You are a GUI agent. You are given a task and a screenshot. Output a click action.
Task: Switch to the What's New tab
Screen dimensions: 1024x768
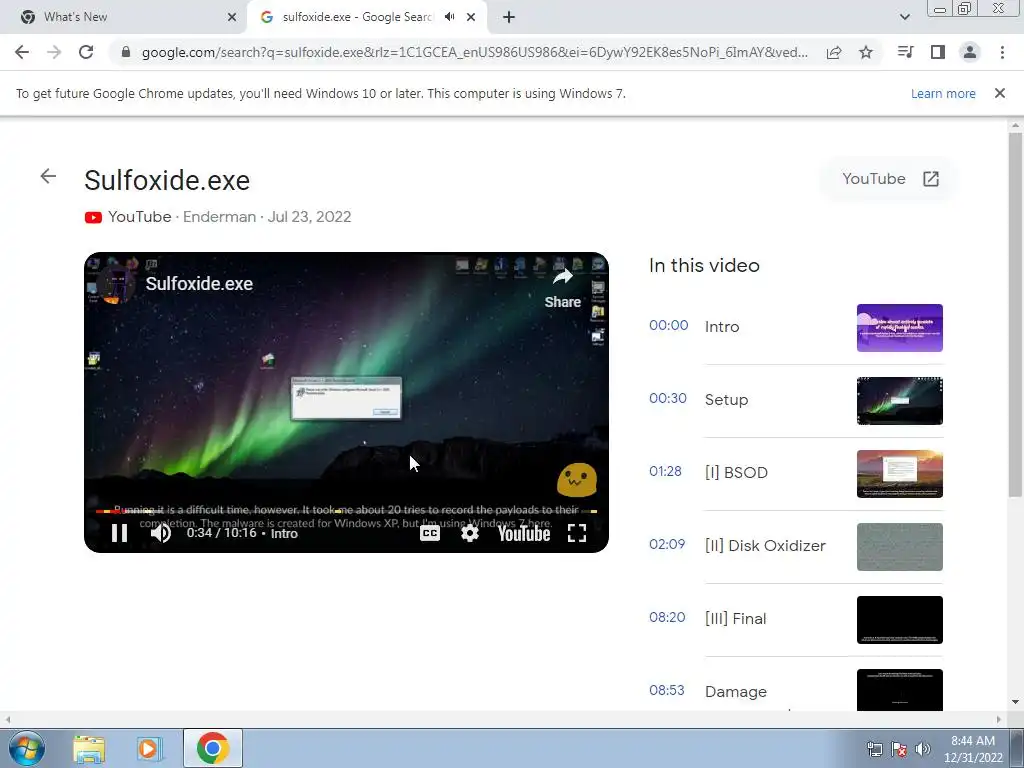(123, 18)
